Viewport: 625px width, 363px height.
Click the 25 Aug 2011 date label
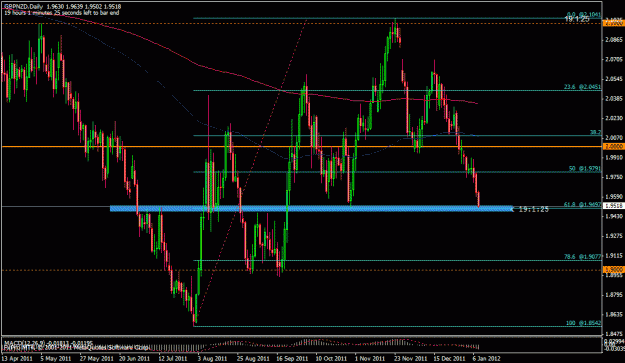click(x=252, y=358)
